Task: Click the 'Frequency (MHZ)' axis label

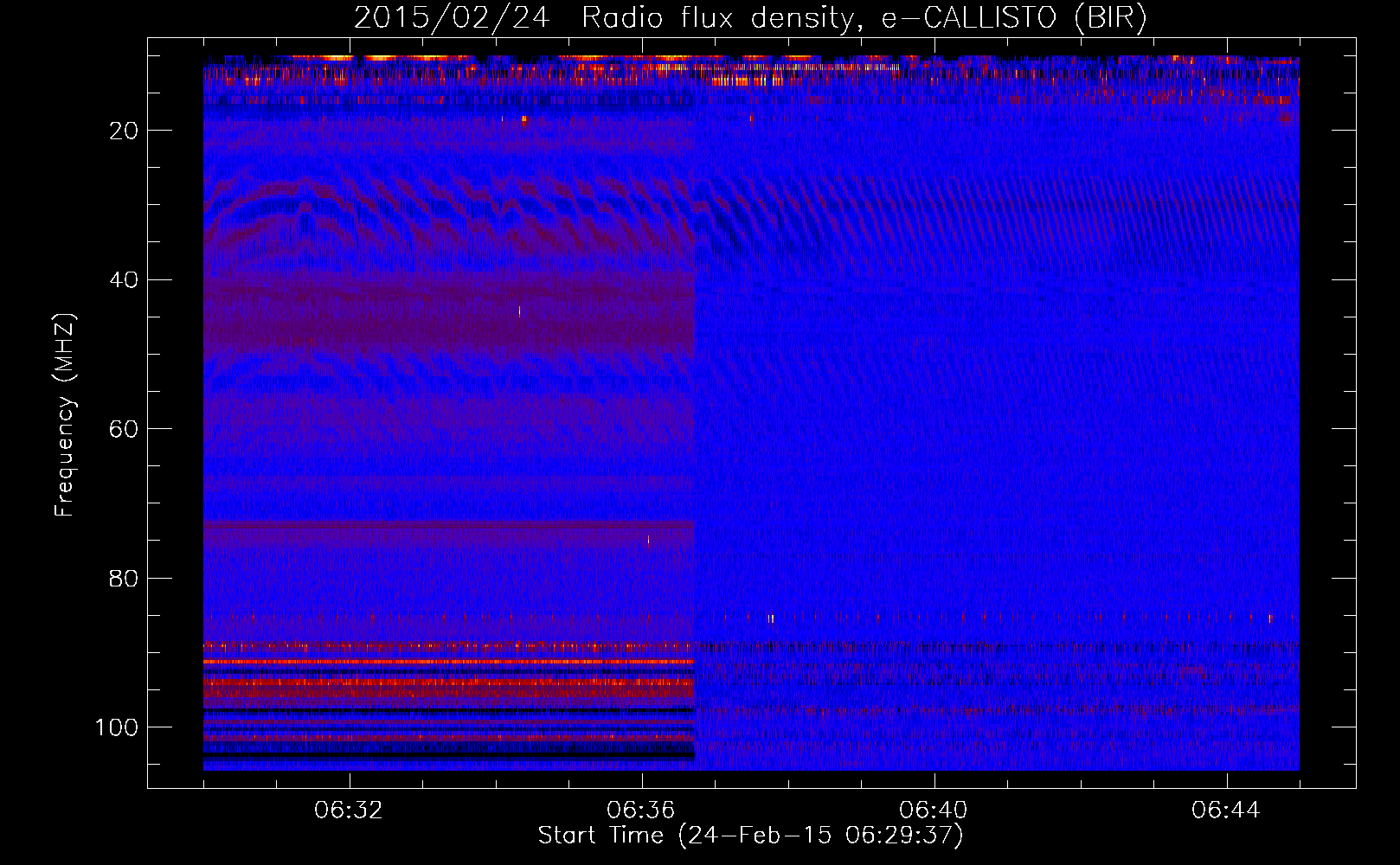Action: 65,415
